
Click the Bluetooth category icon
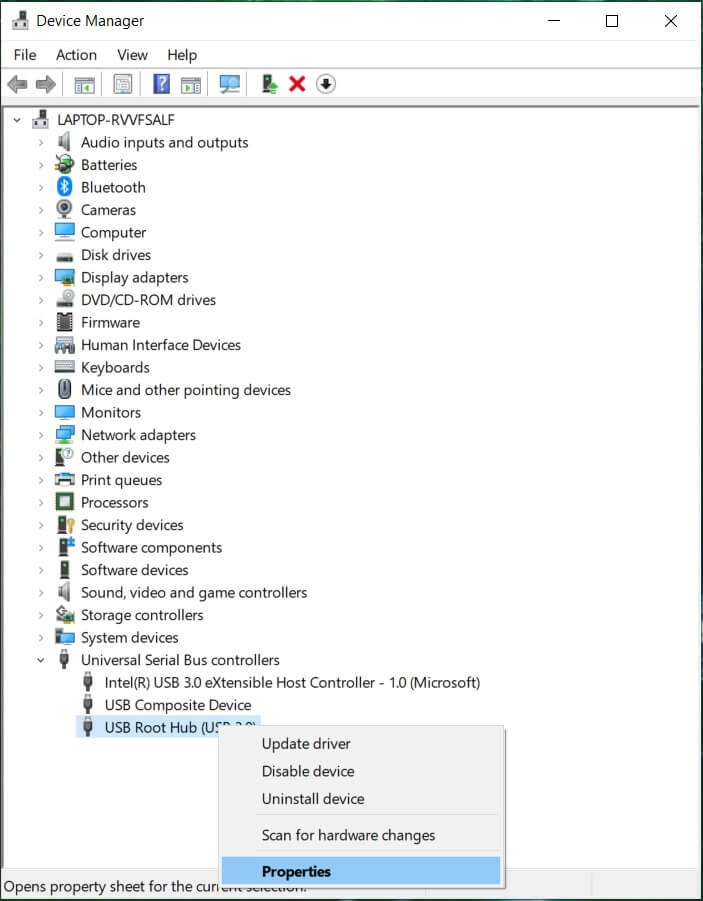pos(65,187)
